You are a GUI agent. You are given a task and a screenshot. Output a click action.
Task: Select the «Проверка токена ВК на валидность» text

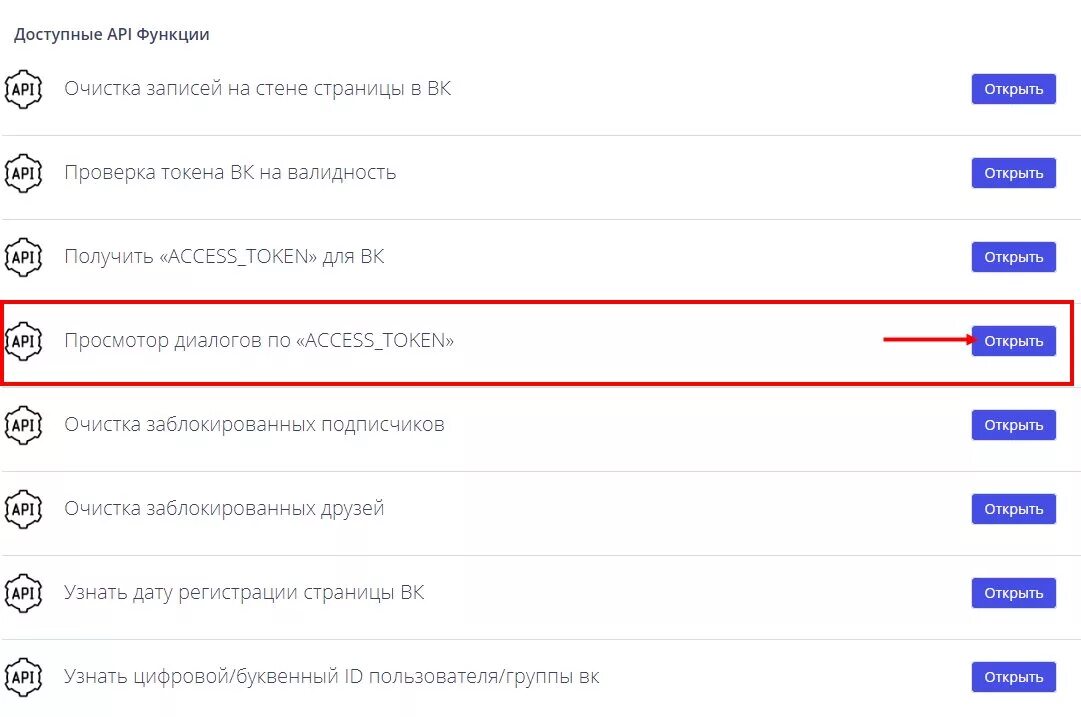pyautogui.click(x=230, y=172)
